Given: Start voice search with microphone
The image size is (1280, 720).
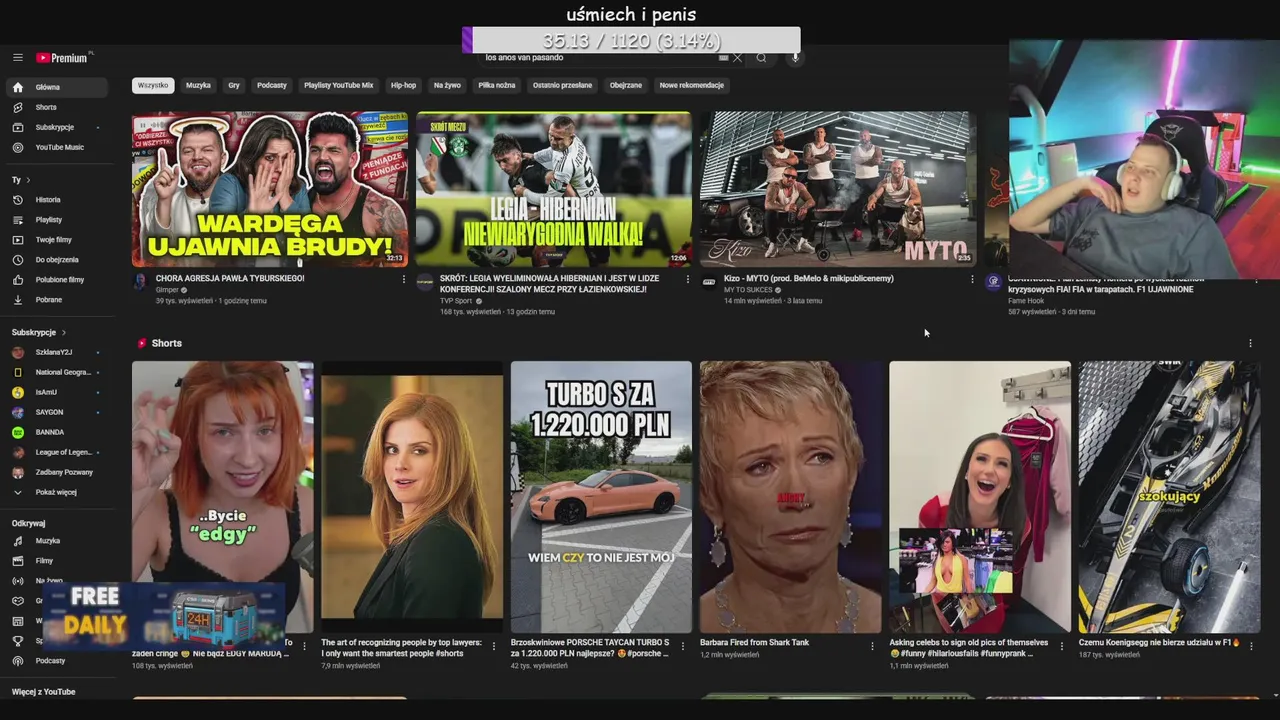Looking at the screenshot, I should pyautogui.click(x=796, y=58).
